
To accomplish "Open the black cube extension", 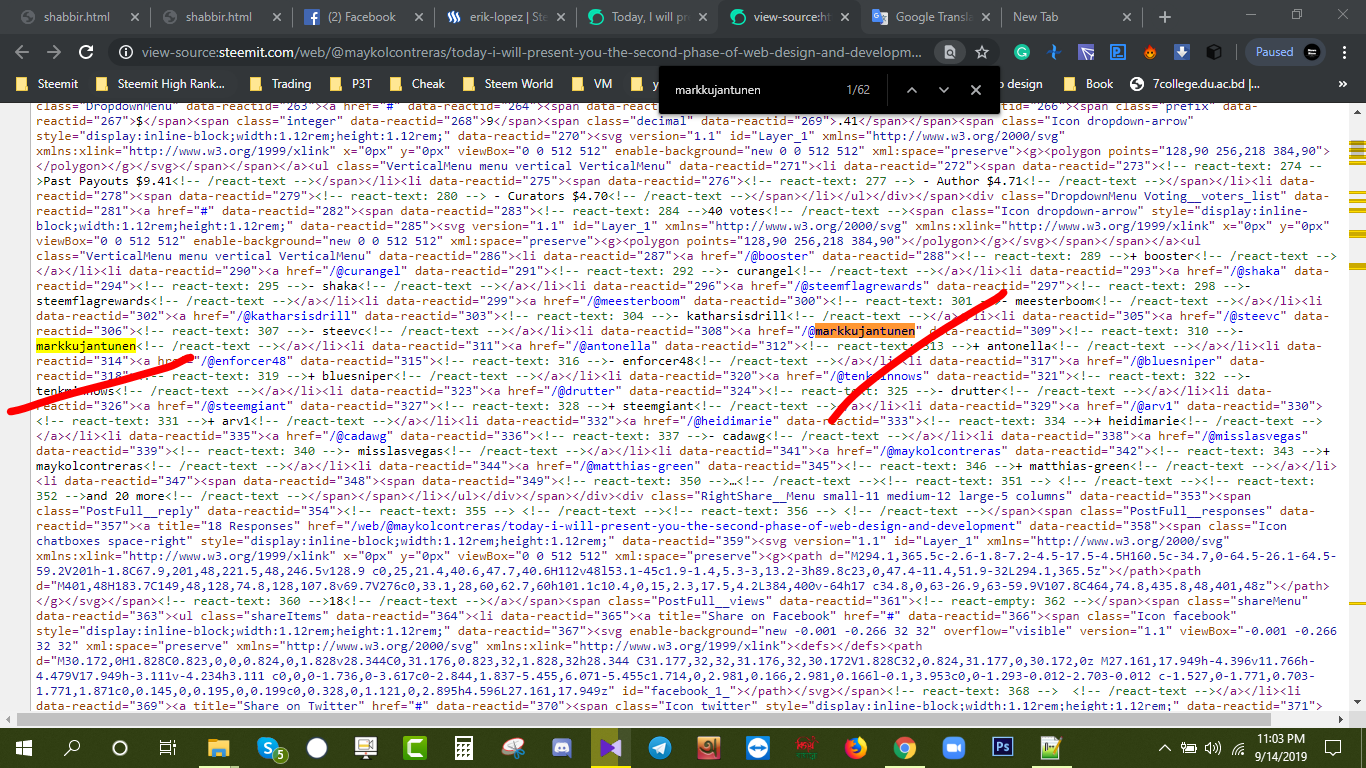I will (x=1214, y=52).
